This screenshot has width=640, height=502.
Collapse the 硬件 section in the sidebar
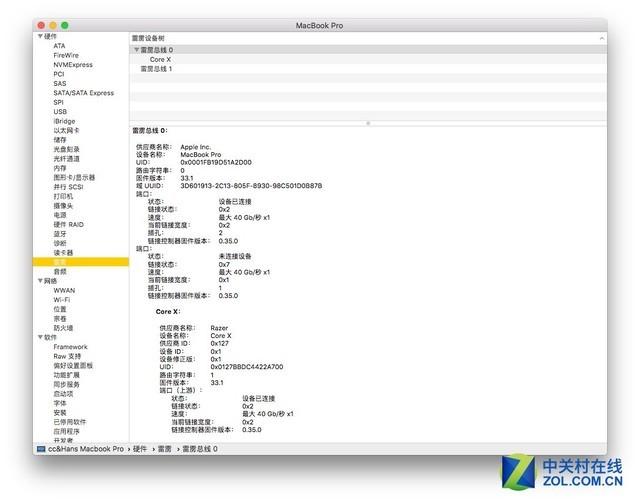click(40, 36)
